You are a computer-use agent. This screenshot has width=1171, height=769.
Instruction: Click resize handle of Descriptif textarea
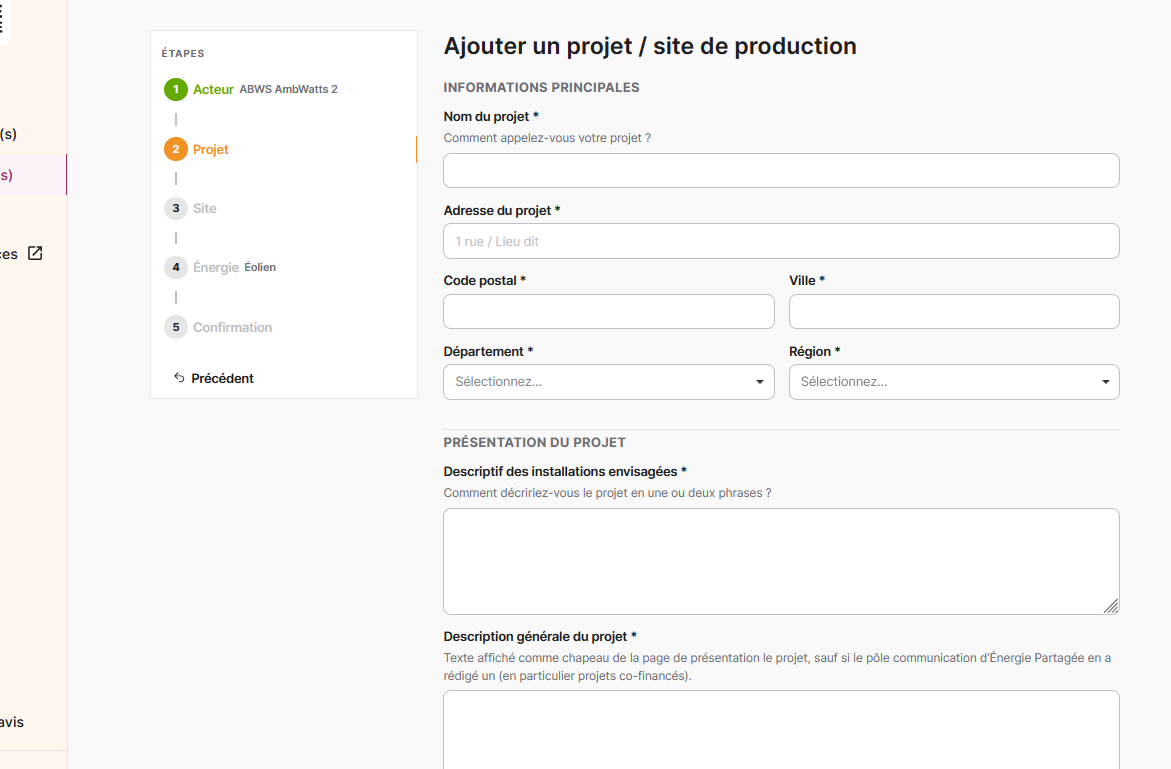click(1111, 606)
